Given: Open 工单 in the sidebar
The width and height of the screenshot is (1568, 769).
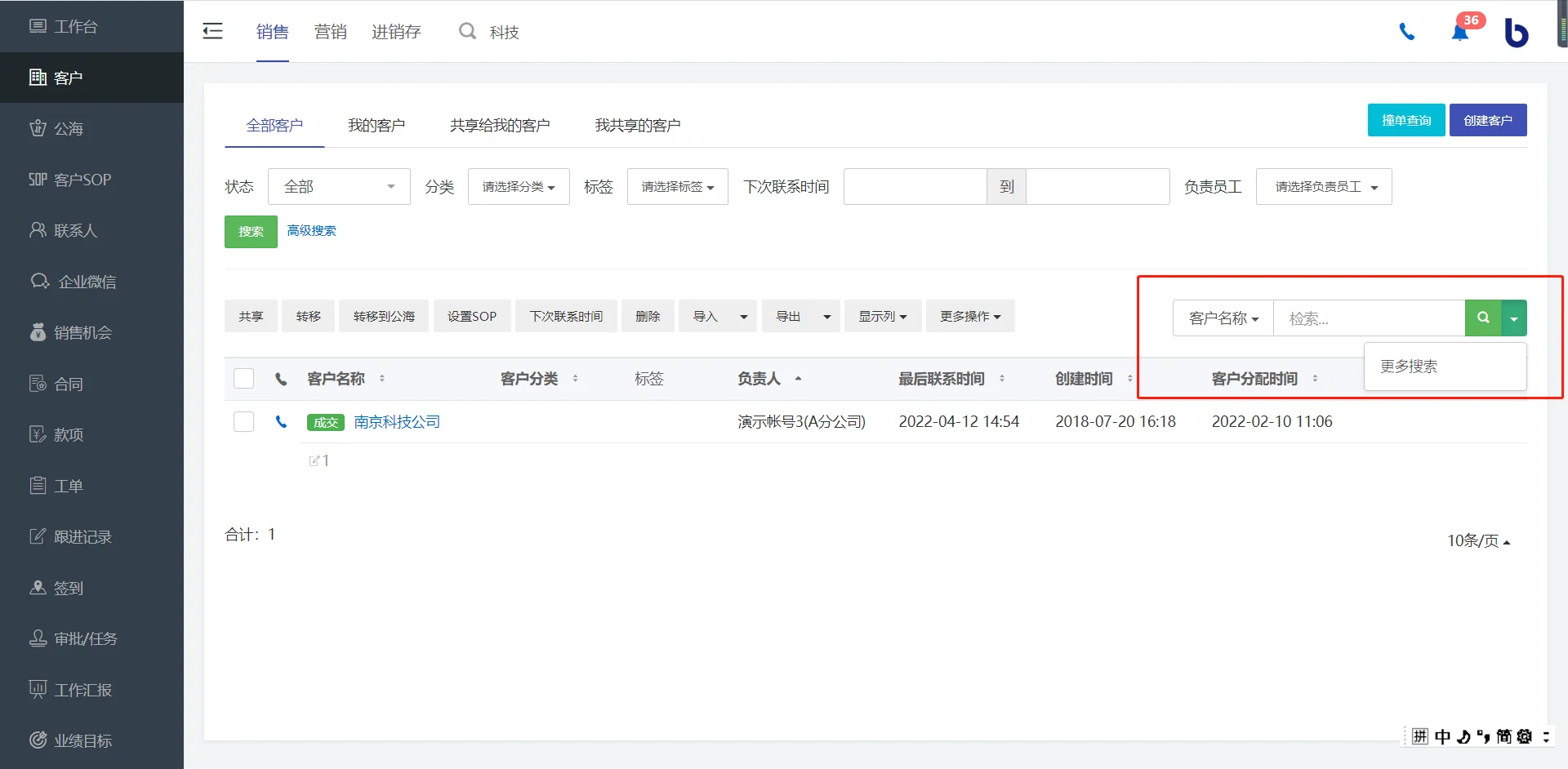Looking at the screenshot, I should click(x=91, y=486).
